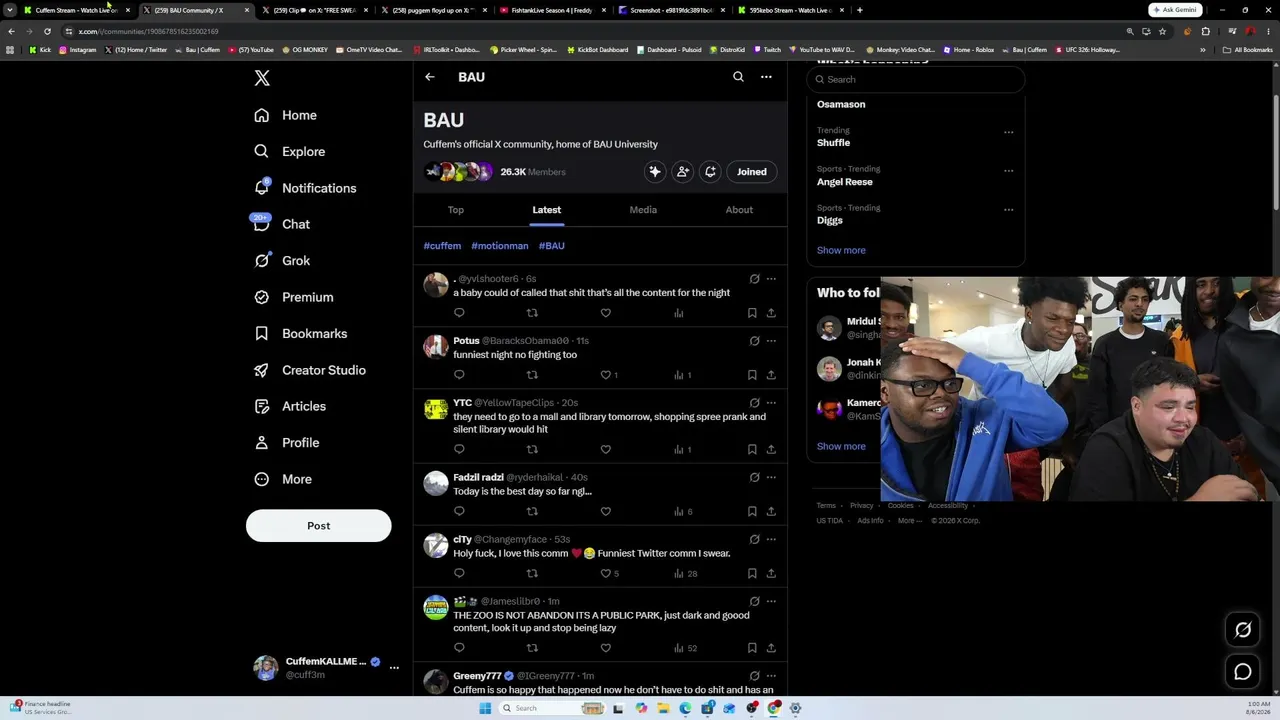The image size is (1280, 720).
Task: Click the Post button
Action: point(319,526)
